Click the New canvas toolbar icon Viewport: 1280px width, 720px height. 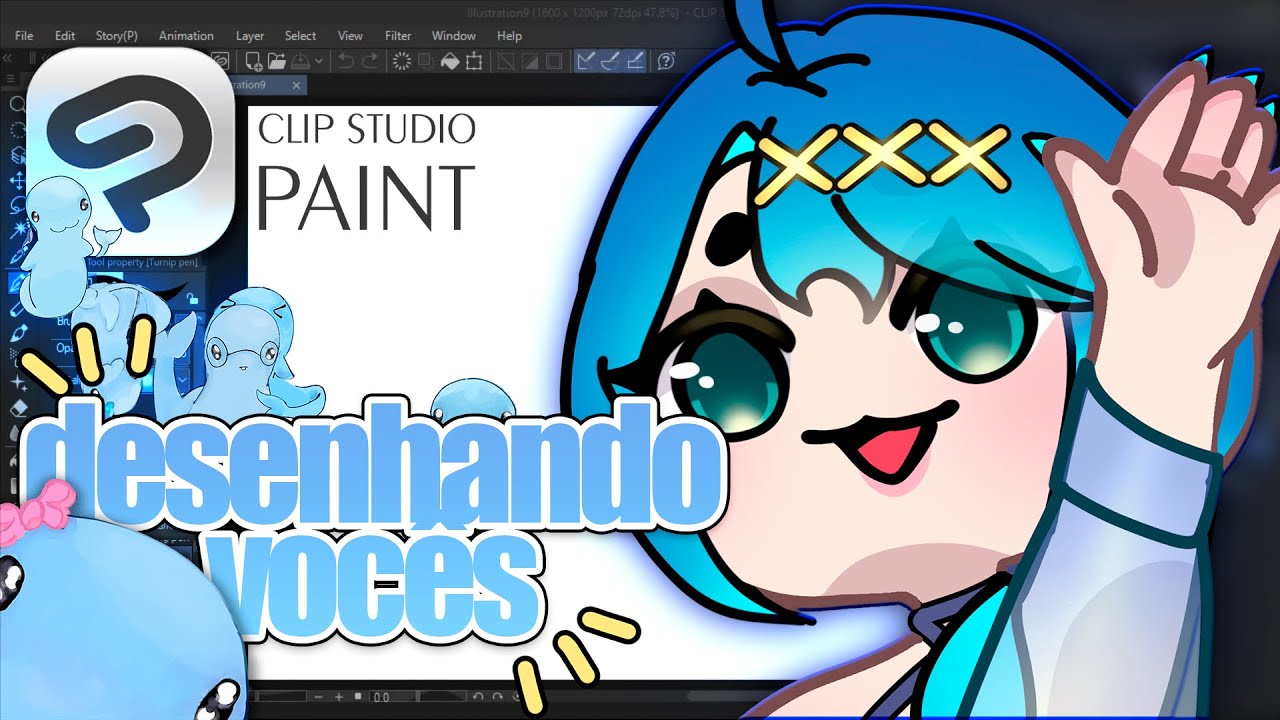tap(254, 61)
